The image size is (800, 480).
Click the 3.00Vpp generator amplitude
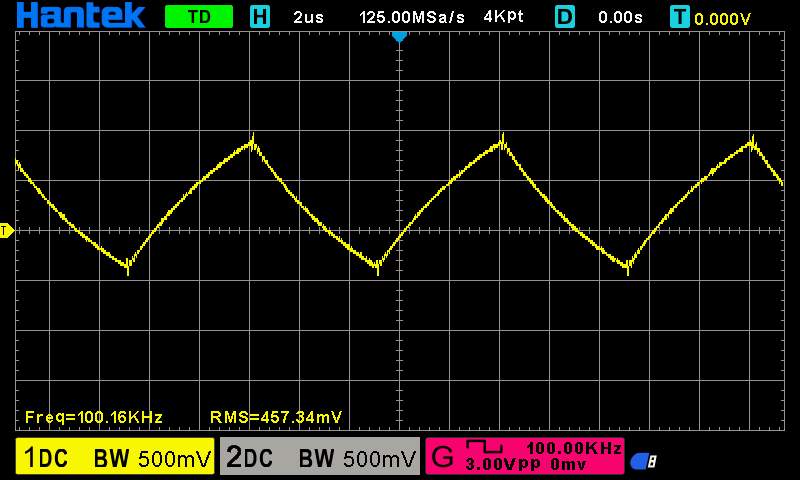[503, 465]
